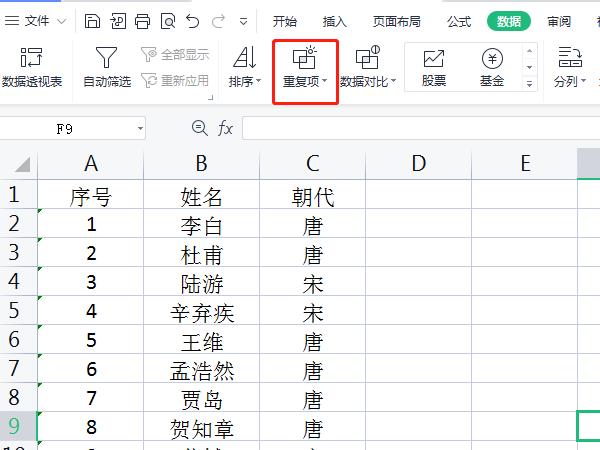Switch to the 开始 tab
The width and height of the screenshot is (600, 450).
[x=285, y=21]
